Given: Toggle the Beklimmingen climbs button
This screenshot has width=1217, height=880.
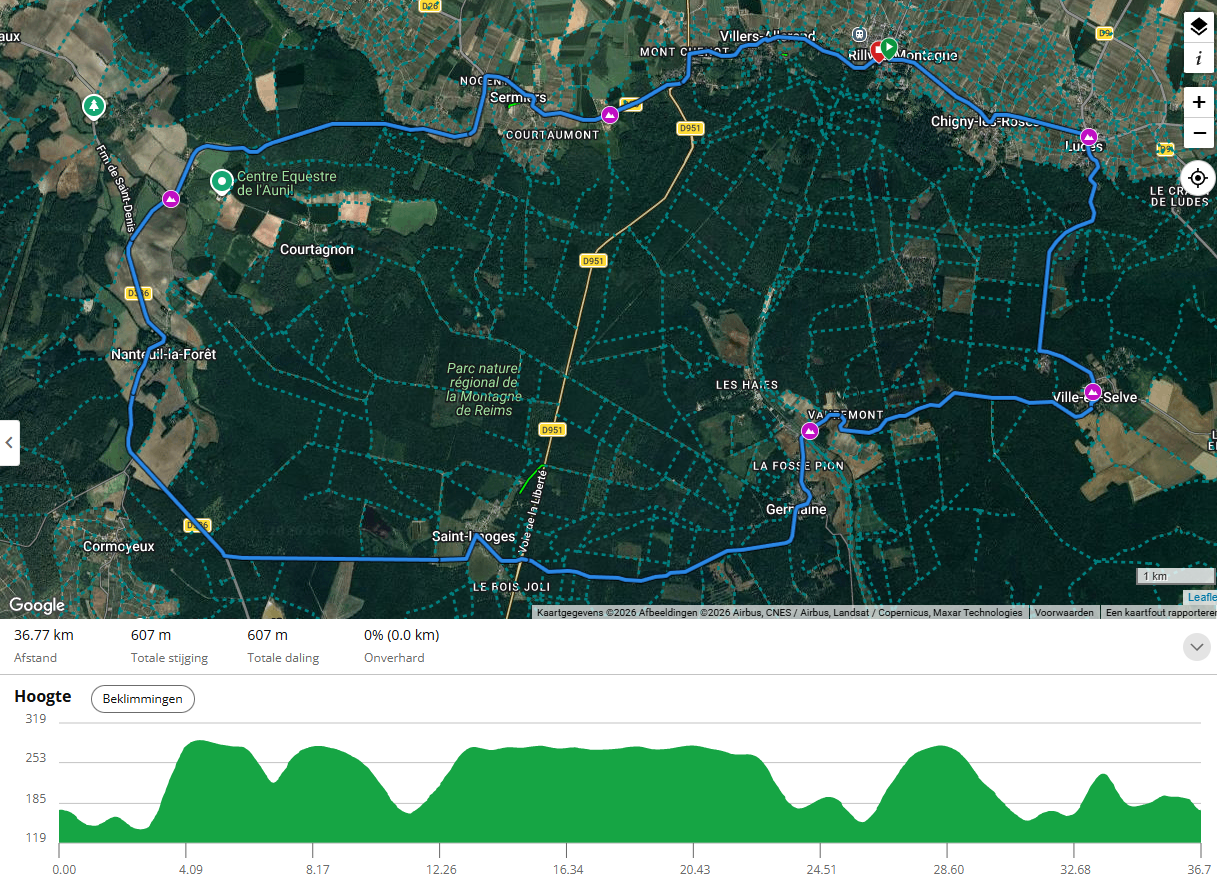Looking at the screenshot, I should (143, 699).
